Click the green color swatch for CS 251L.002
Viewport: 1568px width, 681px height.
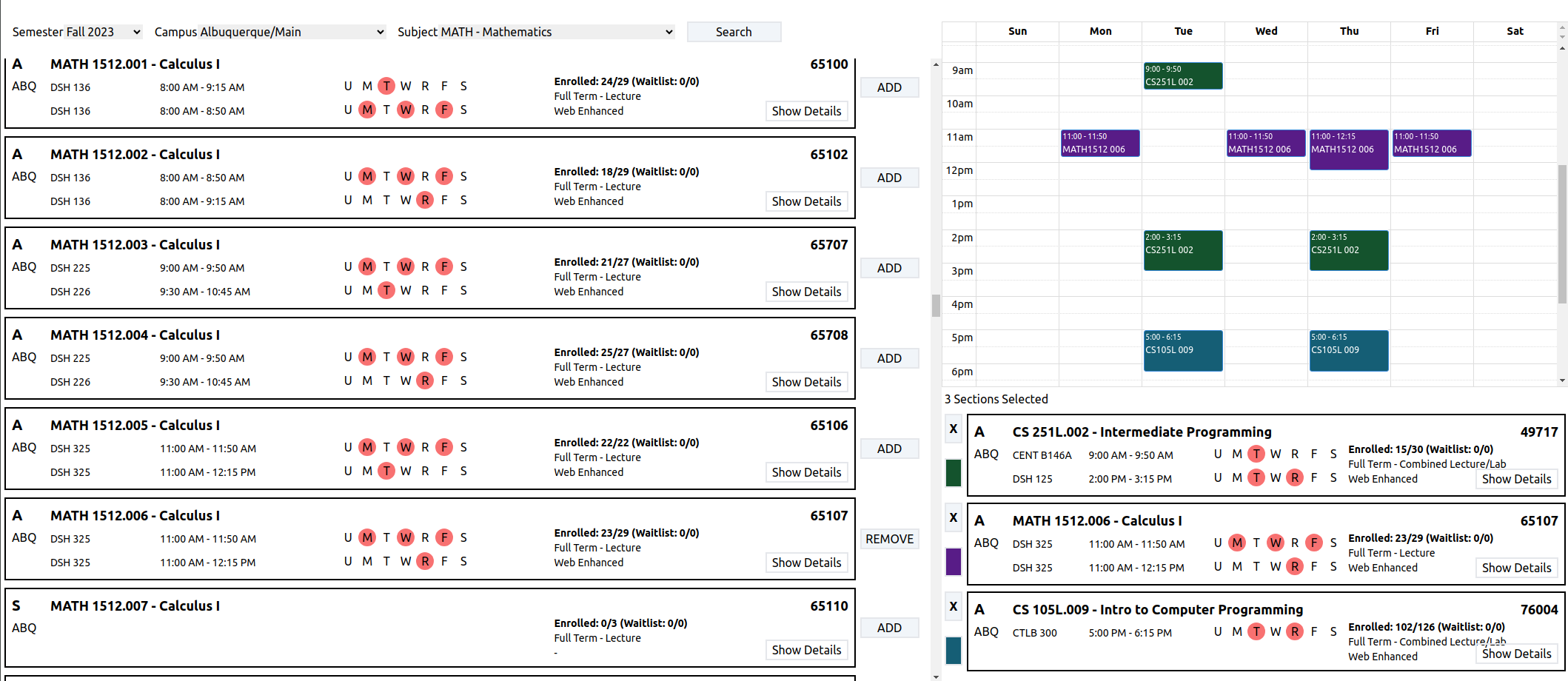click(953, 473)
